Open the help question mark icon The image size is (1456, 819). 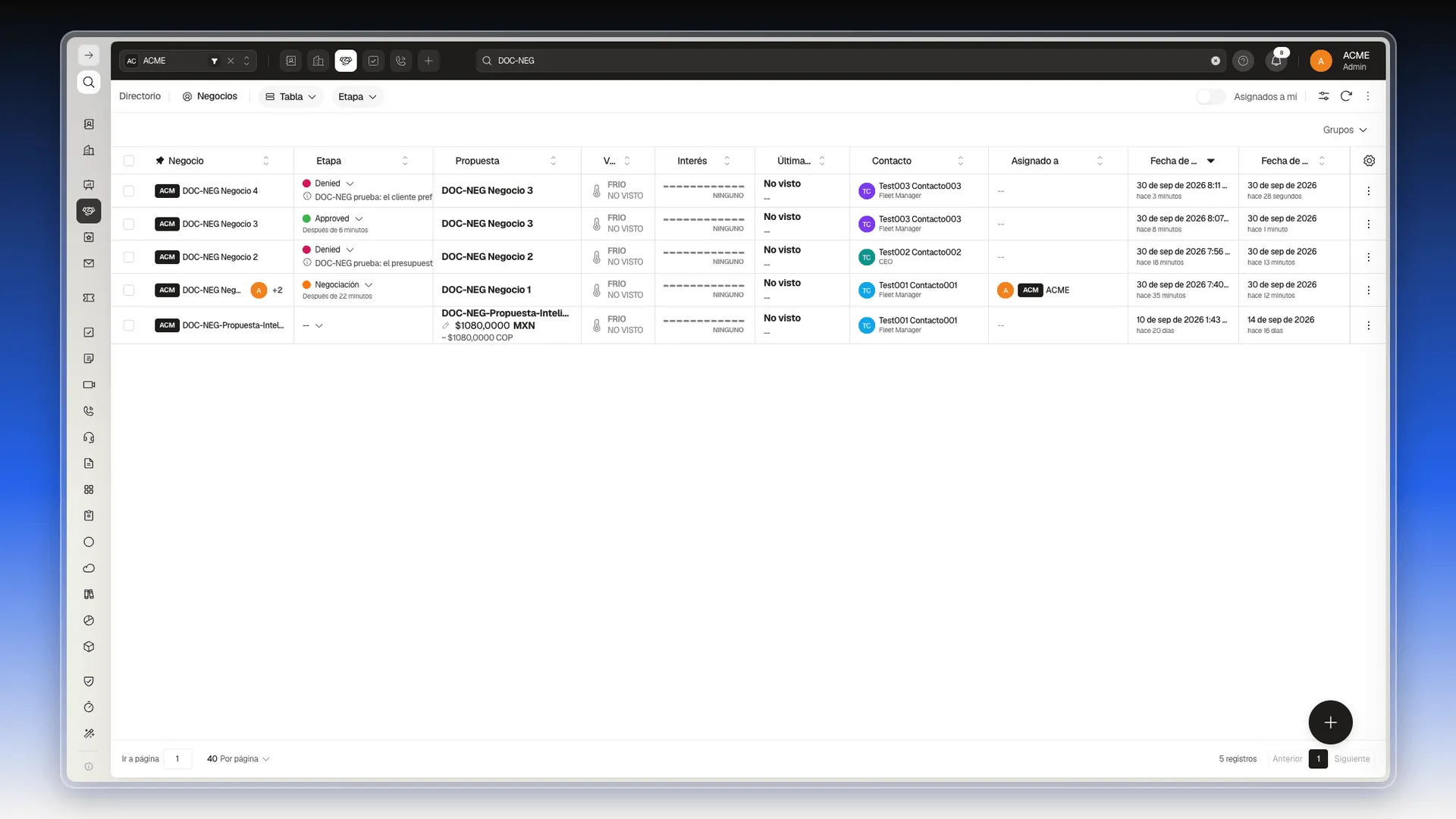(1243, 61)
